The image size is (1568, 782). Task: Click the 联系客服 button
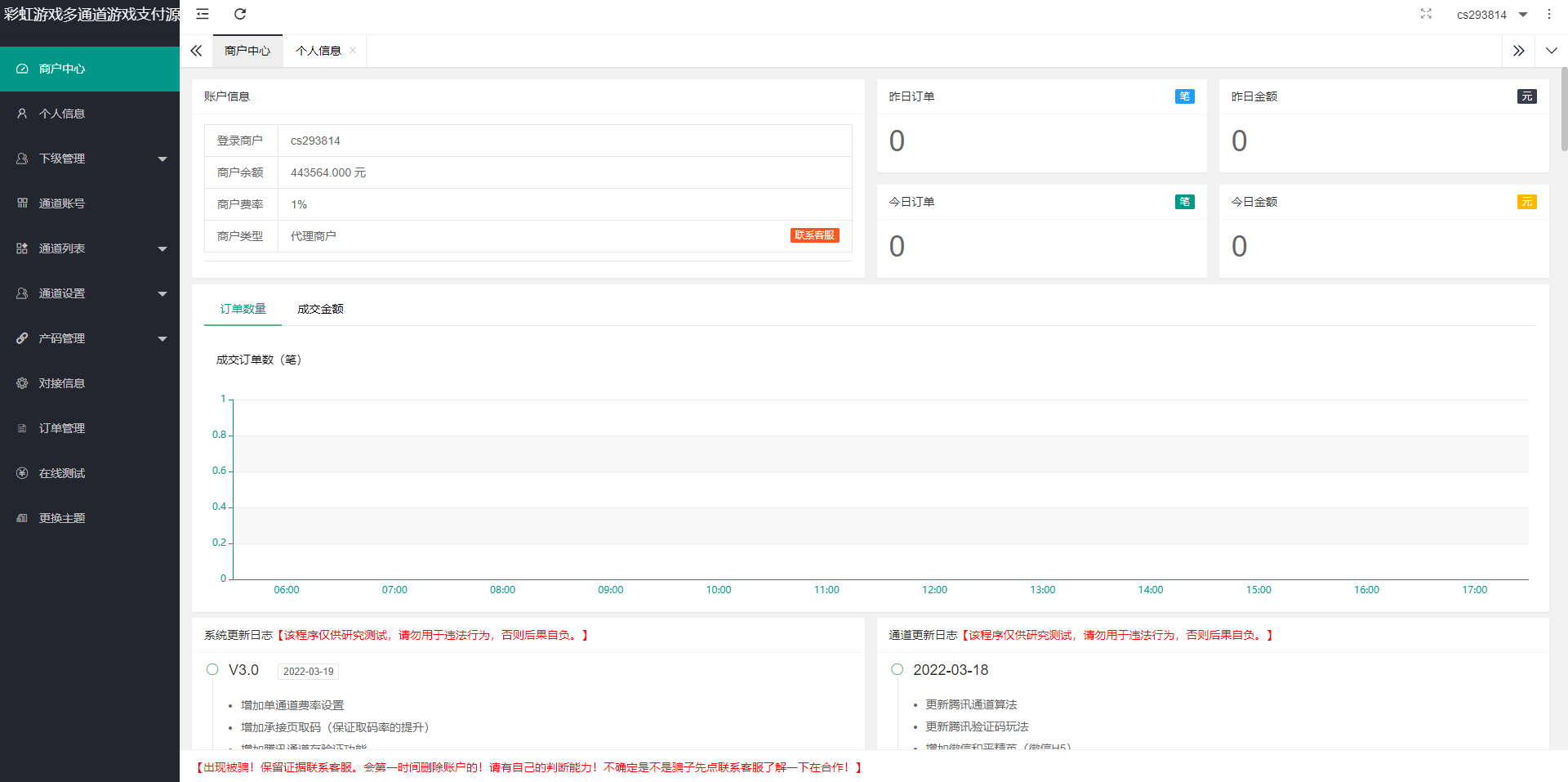coord(814,235)
